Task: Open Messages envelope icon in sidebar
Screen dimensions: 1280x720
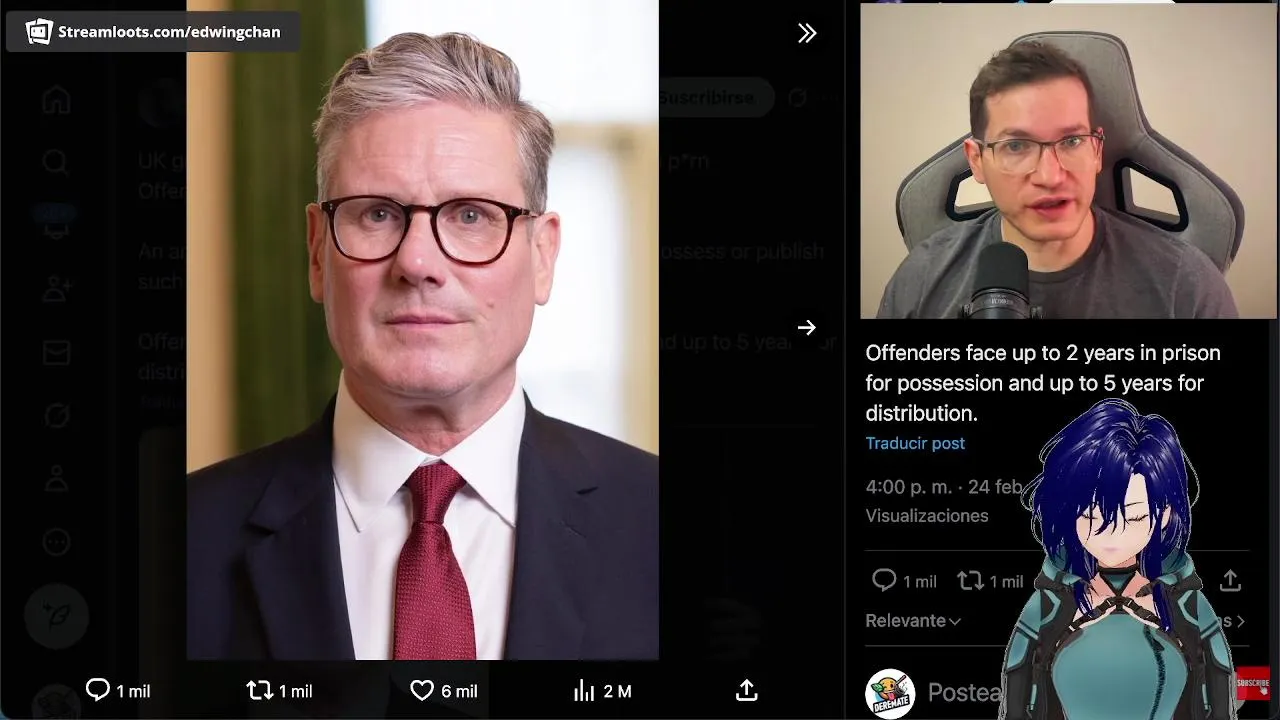Action: (x=56, y=352)
